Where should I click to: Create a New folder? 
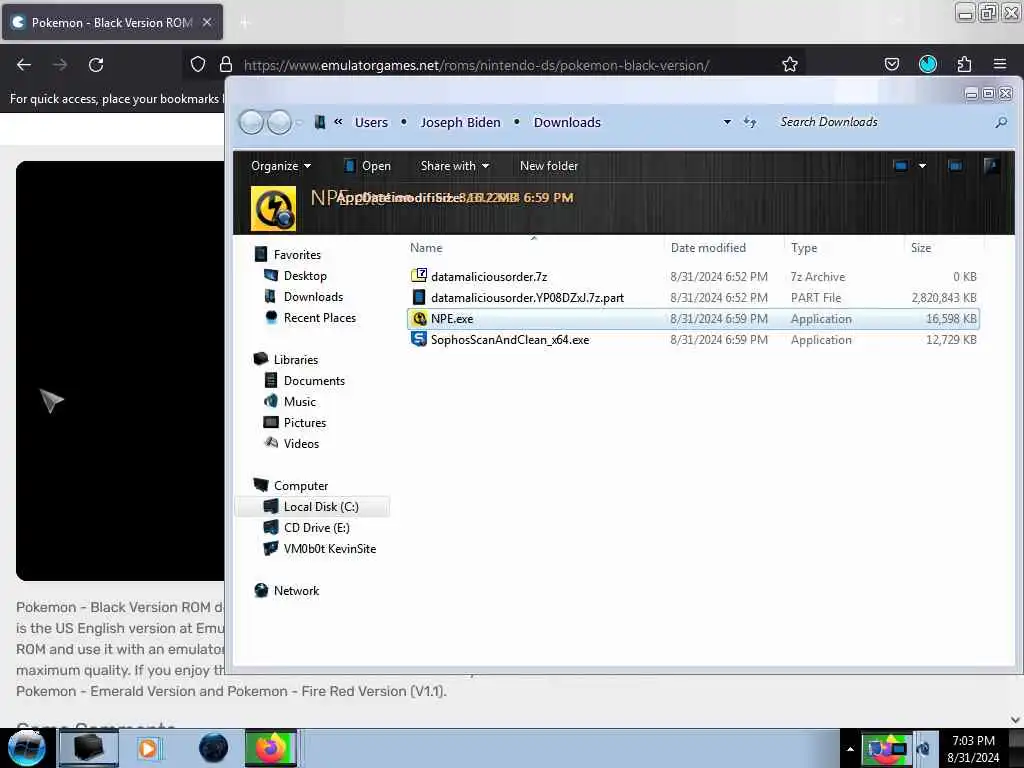pos(549,166)
